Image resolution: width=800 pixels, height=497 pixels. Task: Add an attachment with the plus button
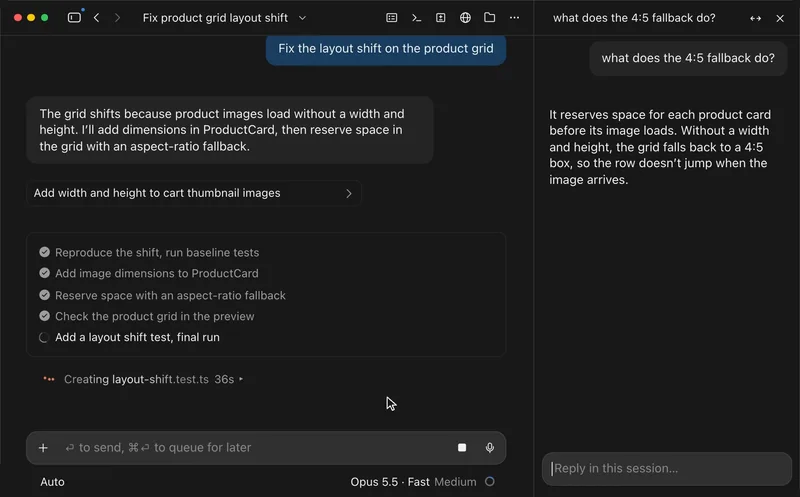[43, 448]
